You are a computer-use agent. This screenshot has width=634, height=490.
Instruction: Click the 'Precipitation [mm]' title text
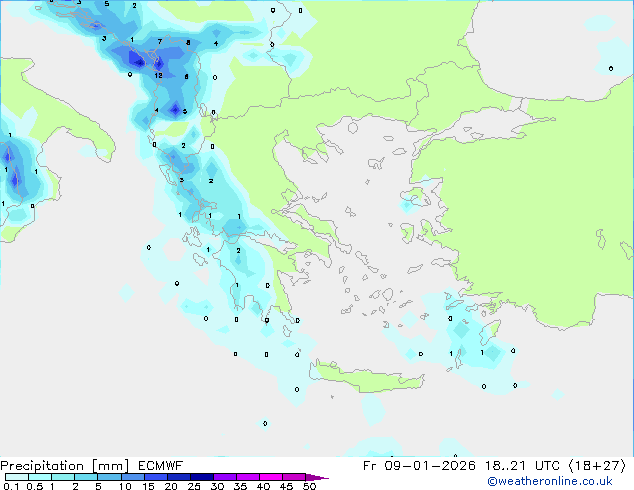(65, 466)
